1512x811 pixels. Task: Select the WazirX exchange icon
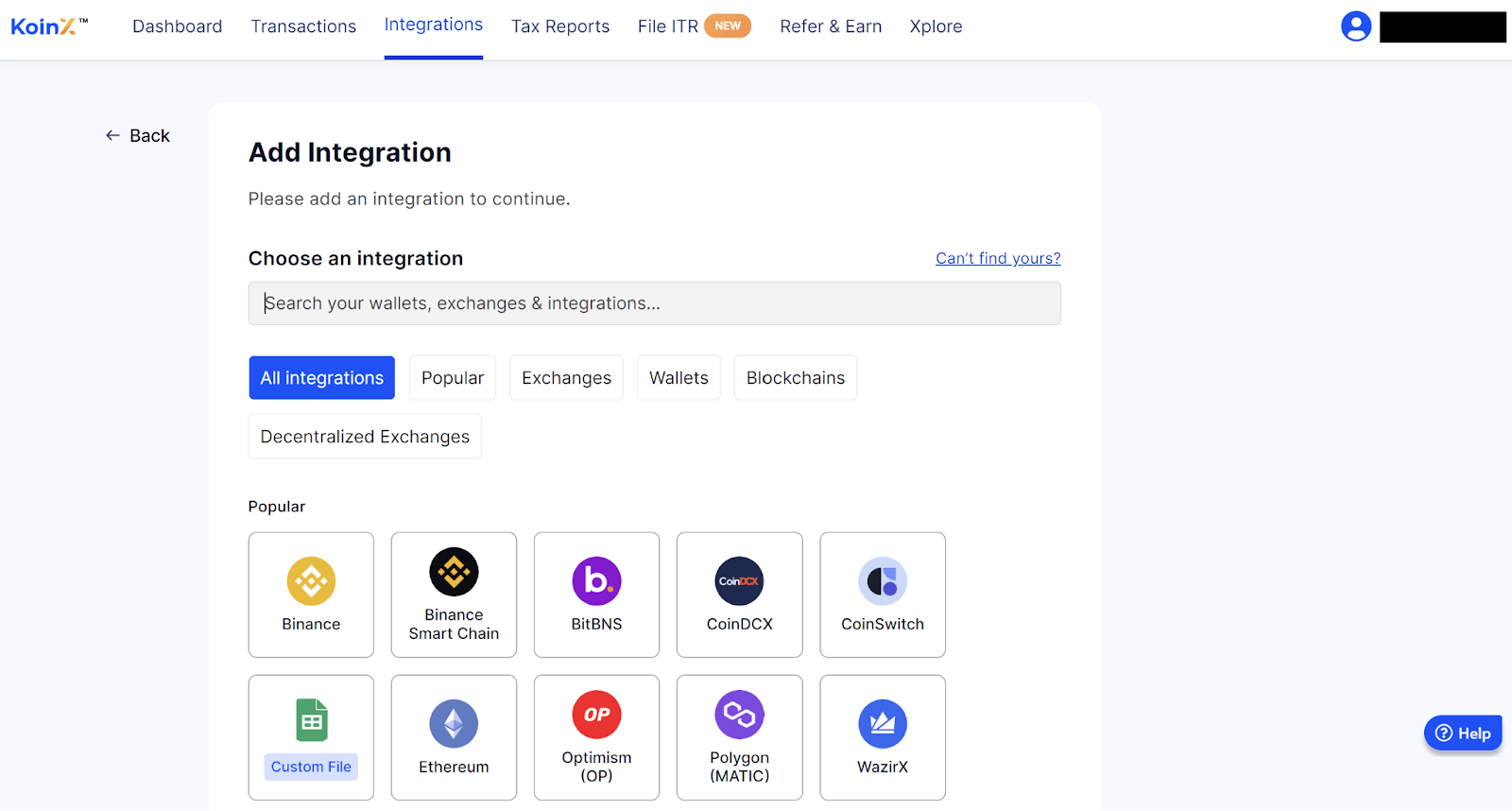[883, 724]
